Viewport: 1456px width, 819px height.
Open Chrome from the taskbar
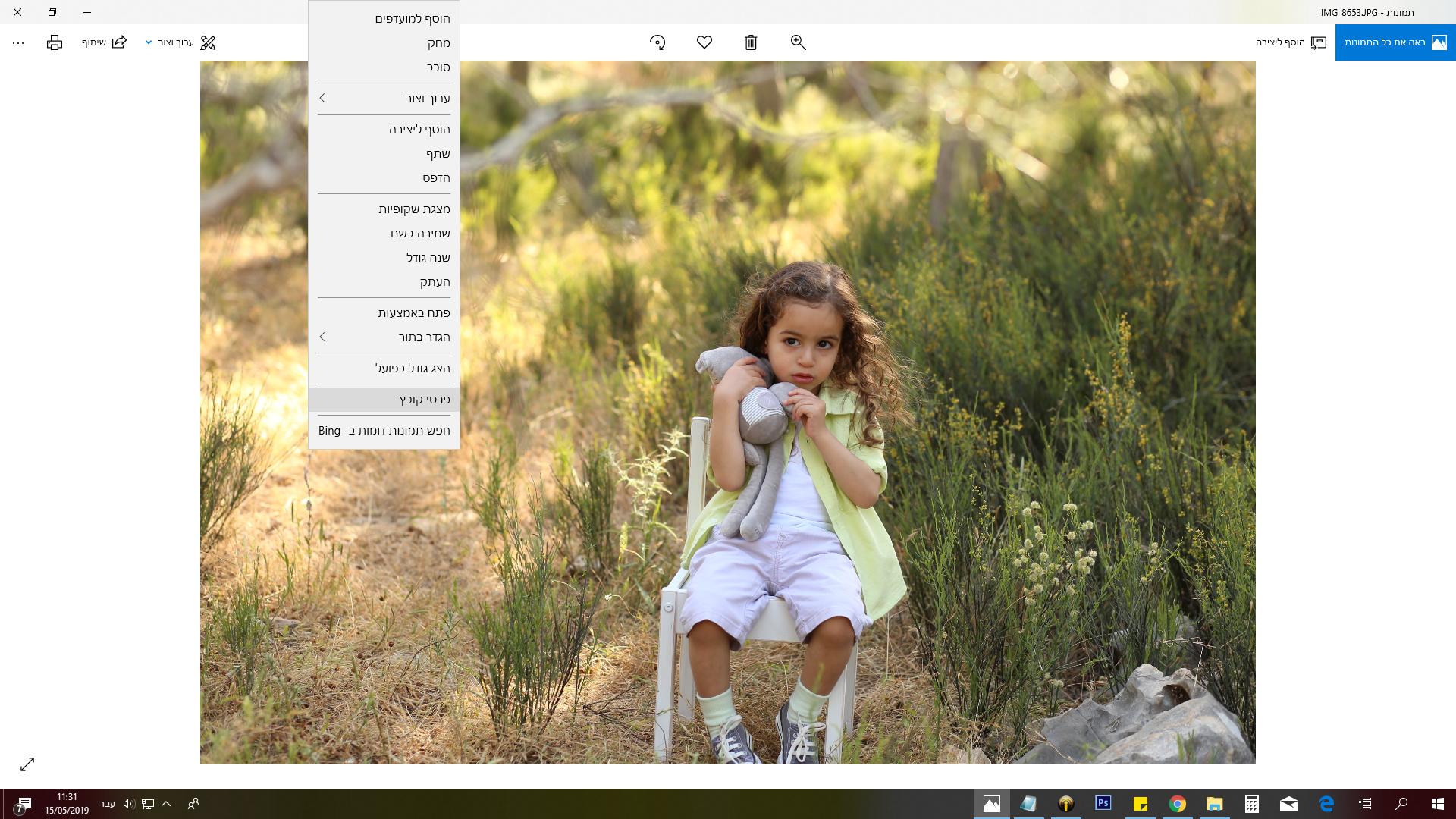(1177, 804)
